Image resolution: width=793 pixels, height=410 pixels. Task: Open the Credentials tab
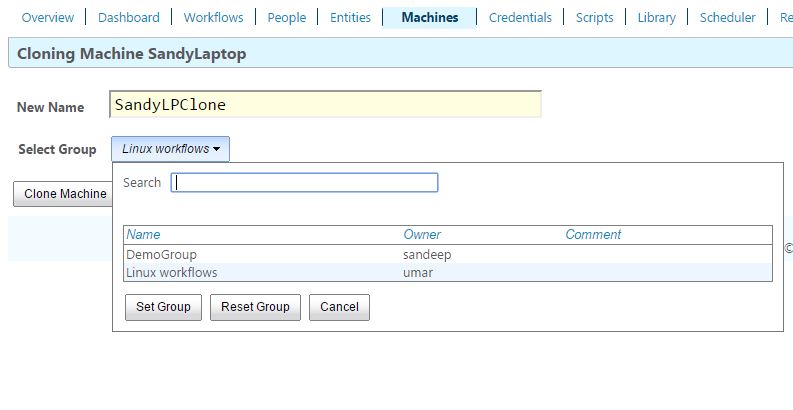point(520,17)
